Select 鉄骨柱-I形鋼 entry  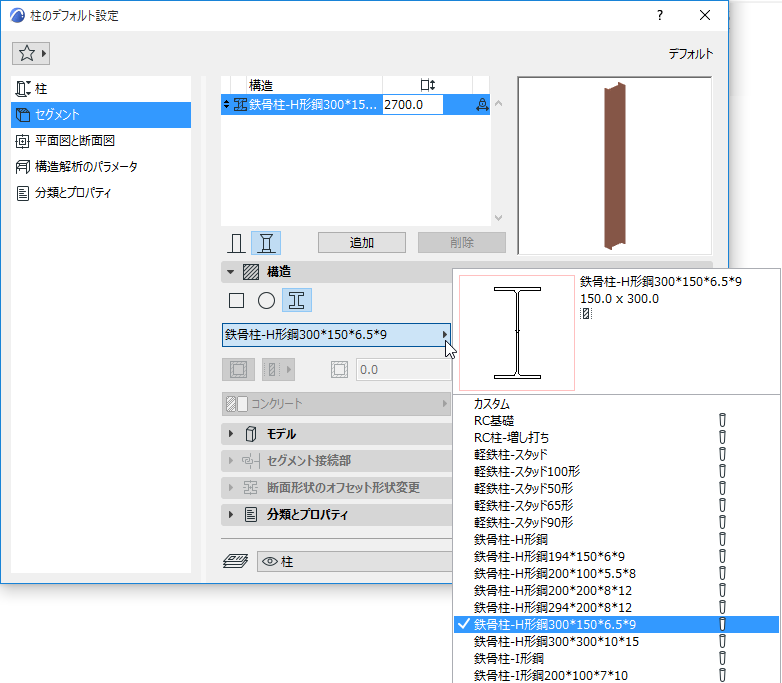pyautogui.click(x=616, y=658)
